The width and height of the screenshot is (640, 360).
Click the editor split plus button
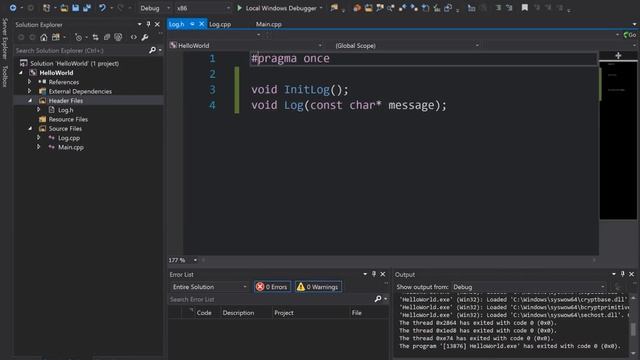click(618, 56)
